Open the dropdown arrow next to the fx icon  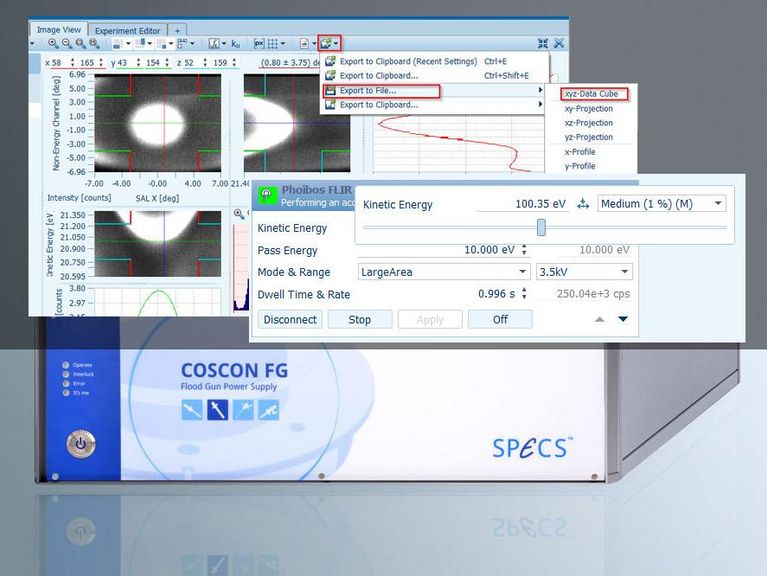coord(224,44)
